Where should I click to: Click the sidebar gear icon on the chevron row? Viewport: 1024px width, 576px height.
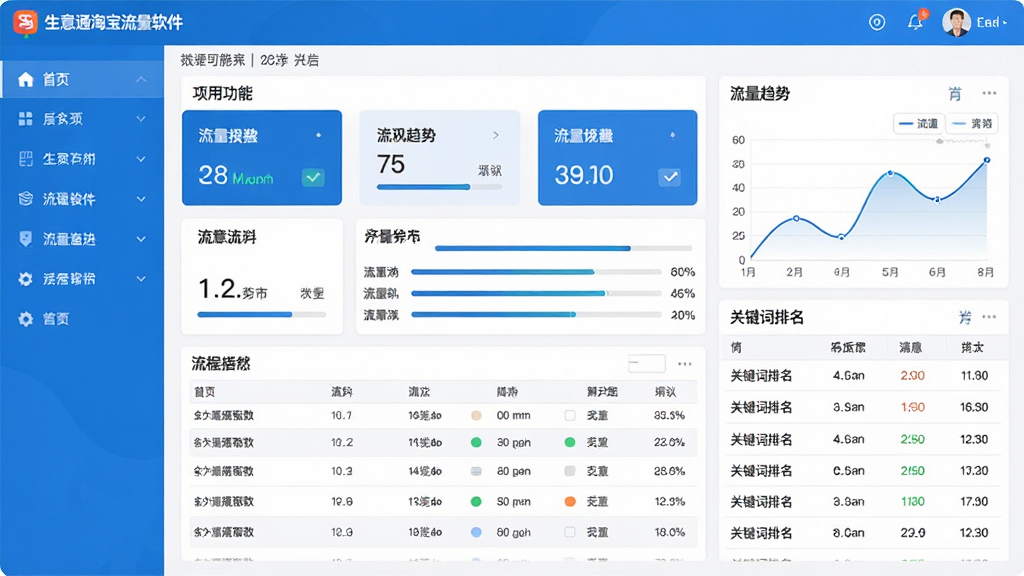coord(25,279)
